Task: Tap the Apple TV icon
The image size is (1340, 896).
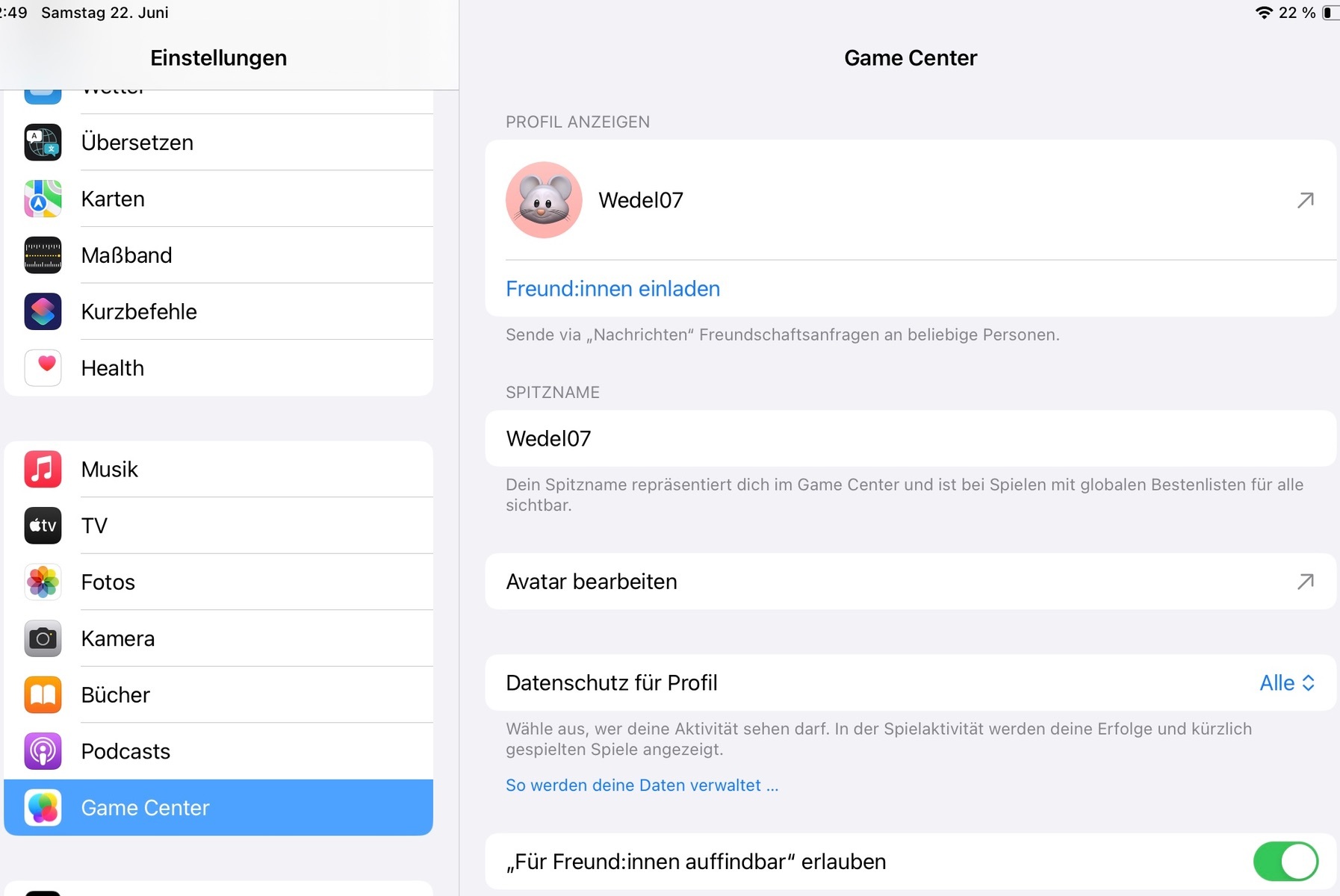Action: 43,526
